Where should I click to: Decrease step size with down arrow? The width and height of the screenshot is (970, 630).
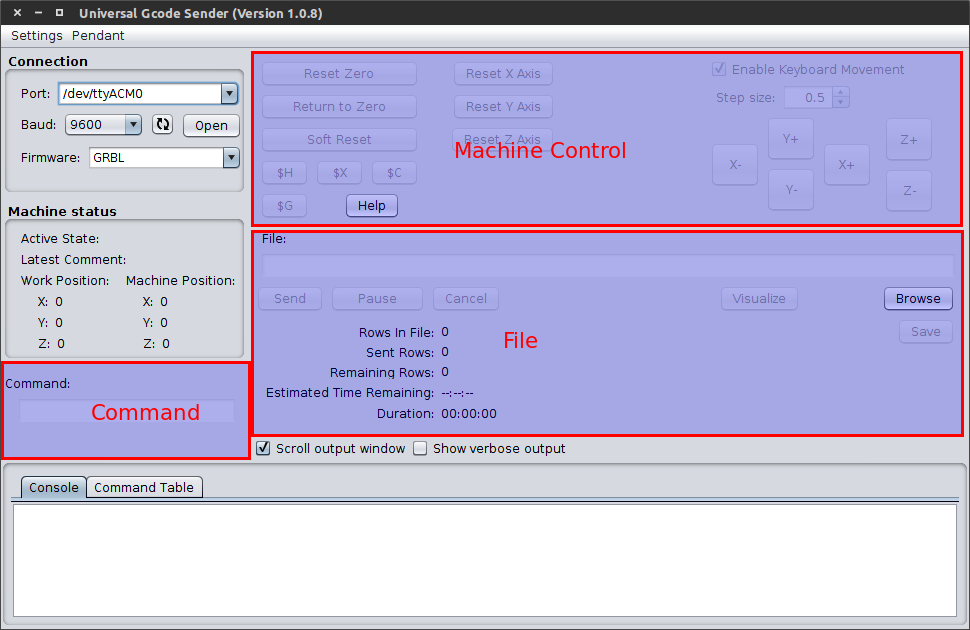pyautogui.click(x=841, y=102)
